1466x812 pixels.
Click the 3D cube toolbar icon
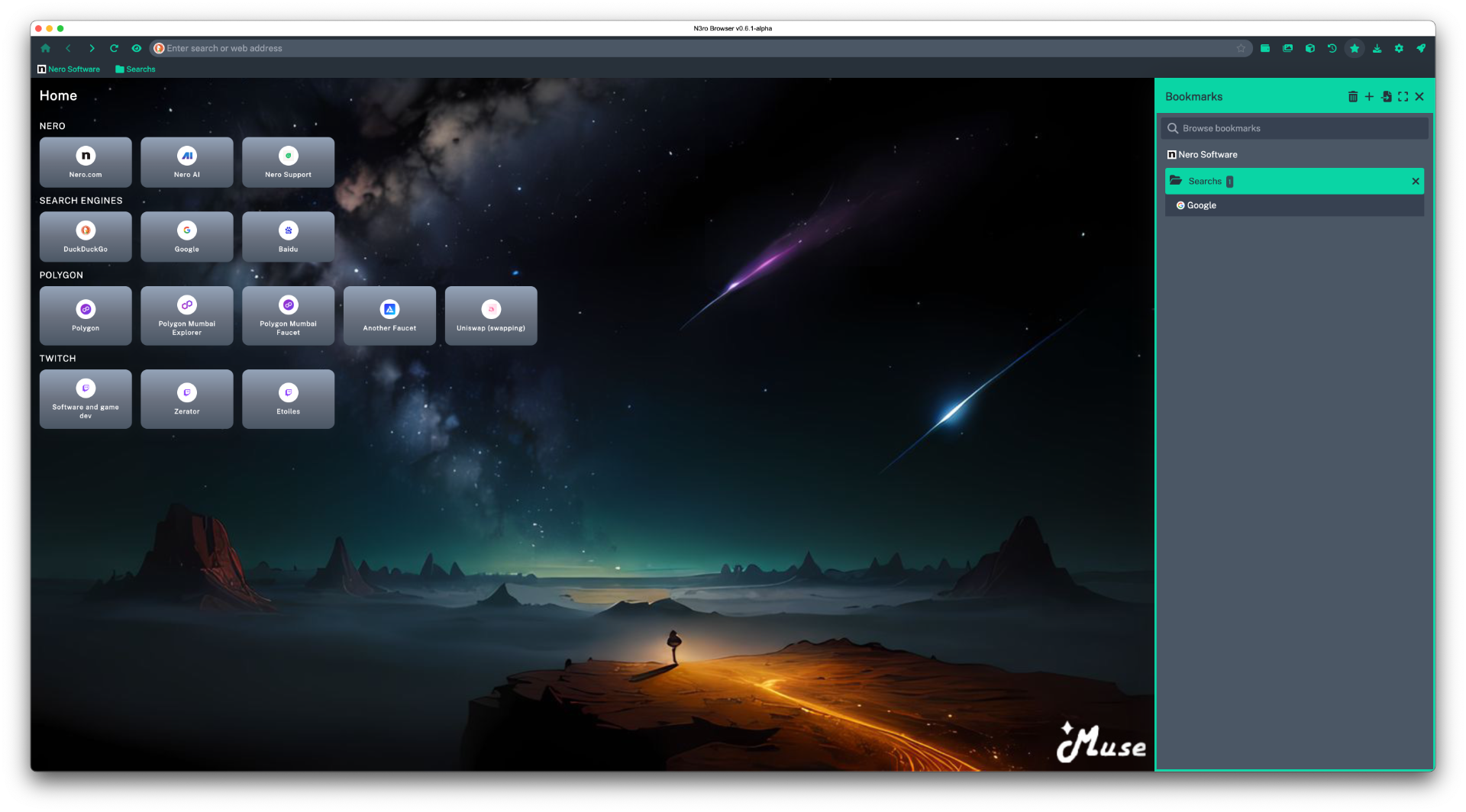[x=1310, y=48]
